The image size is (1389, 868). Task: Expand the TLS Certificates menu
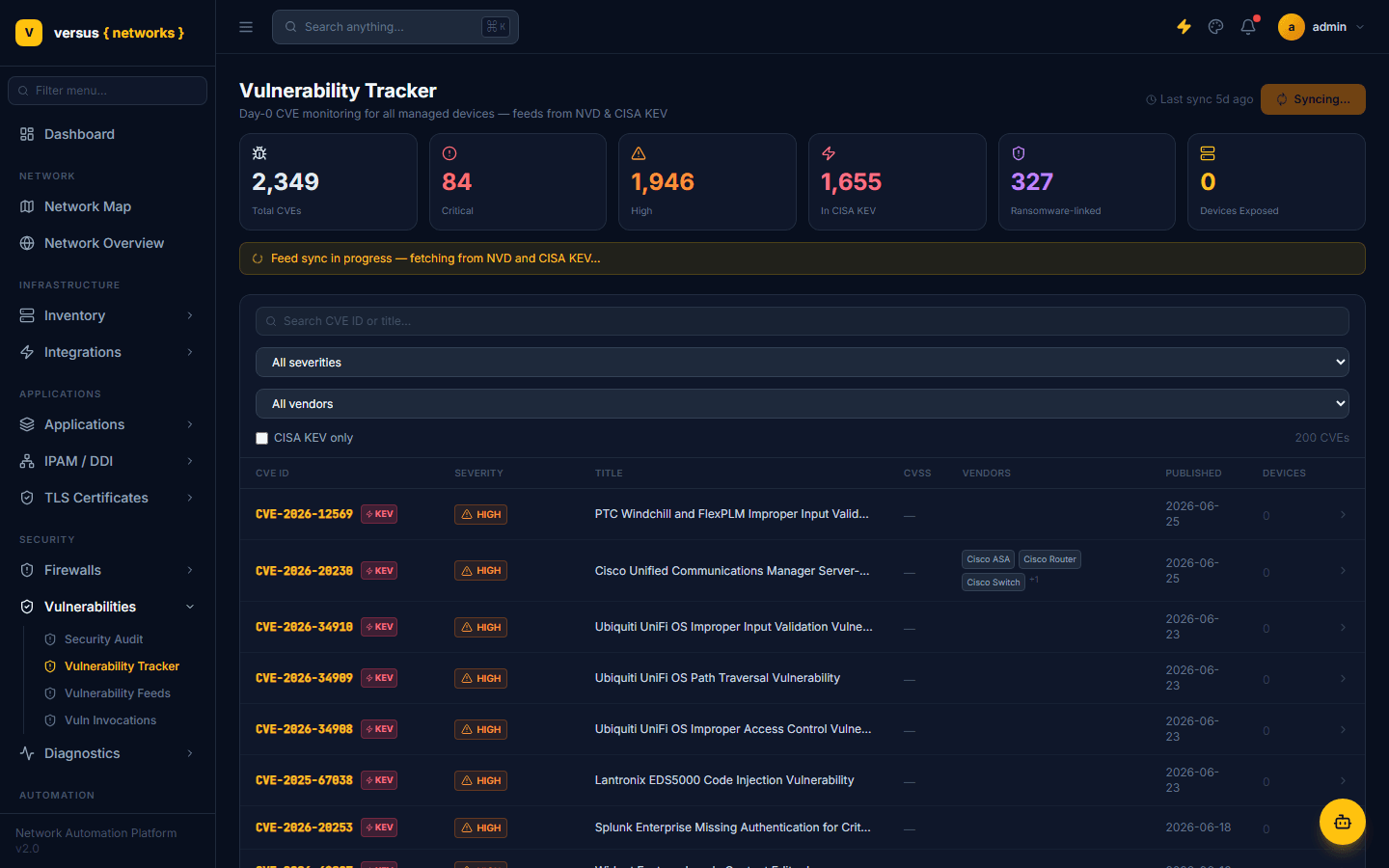tap(107, 498)
